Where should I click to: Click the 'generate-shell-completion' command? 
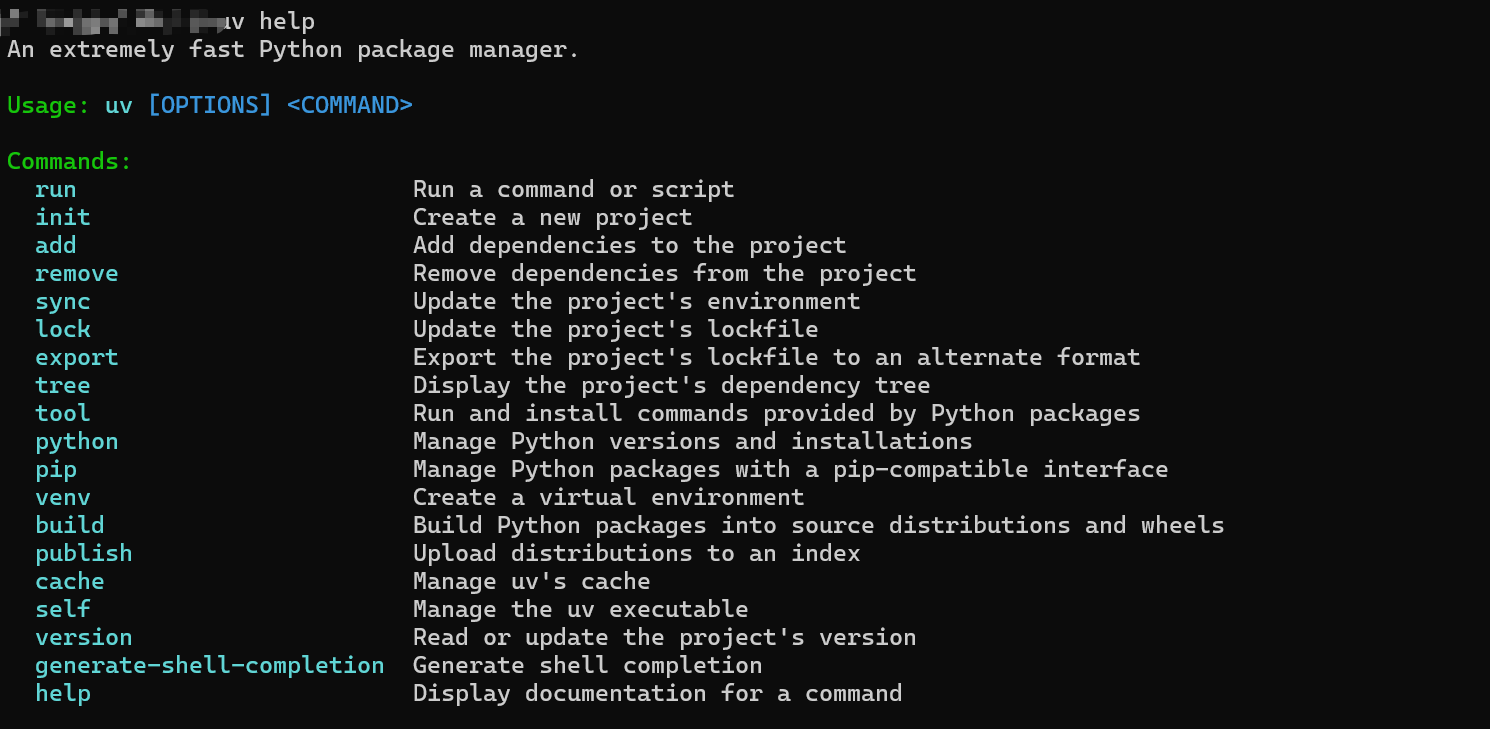click(210, 665)
